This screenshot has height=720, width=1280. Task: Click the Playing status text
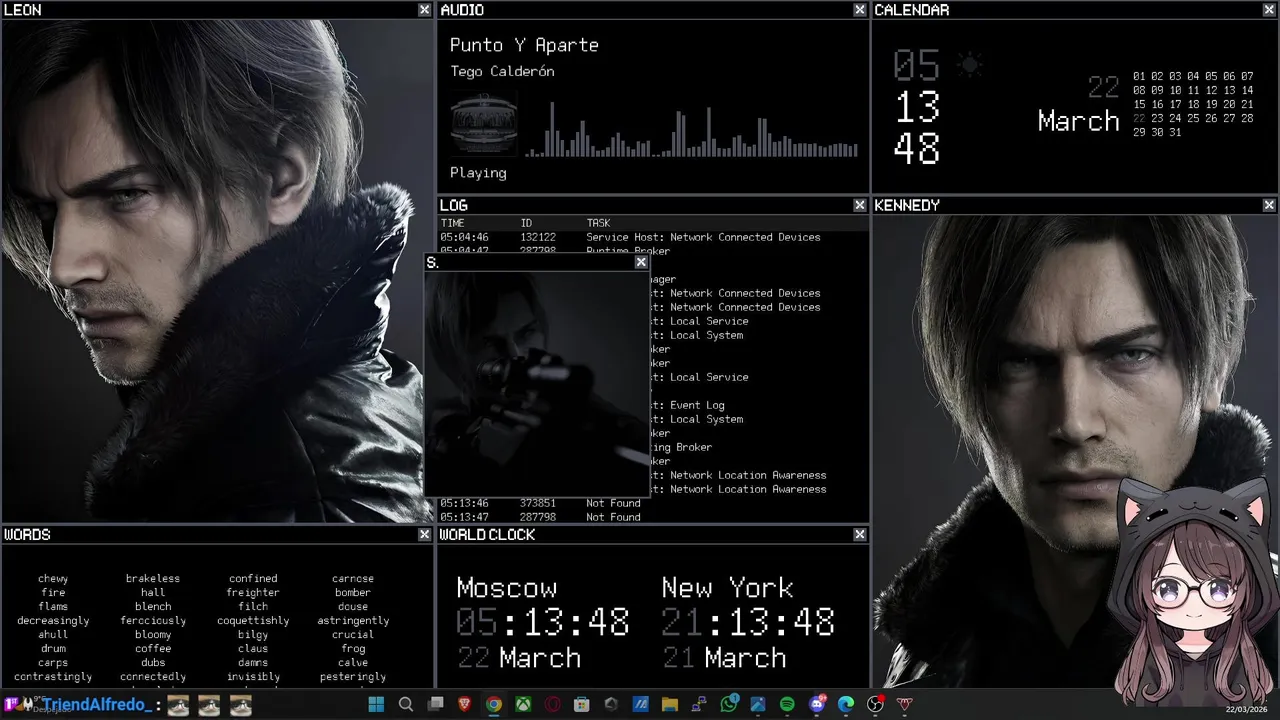coord(478,173)
